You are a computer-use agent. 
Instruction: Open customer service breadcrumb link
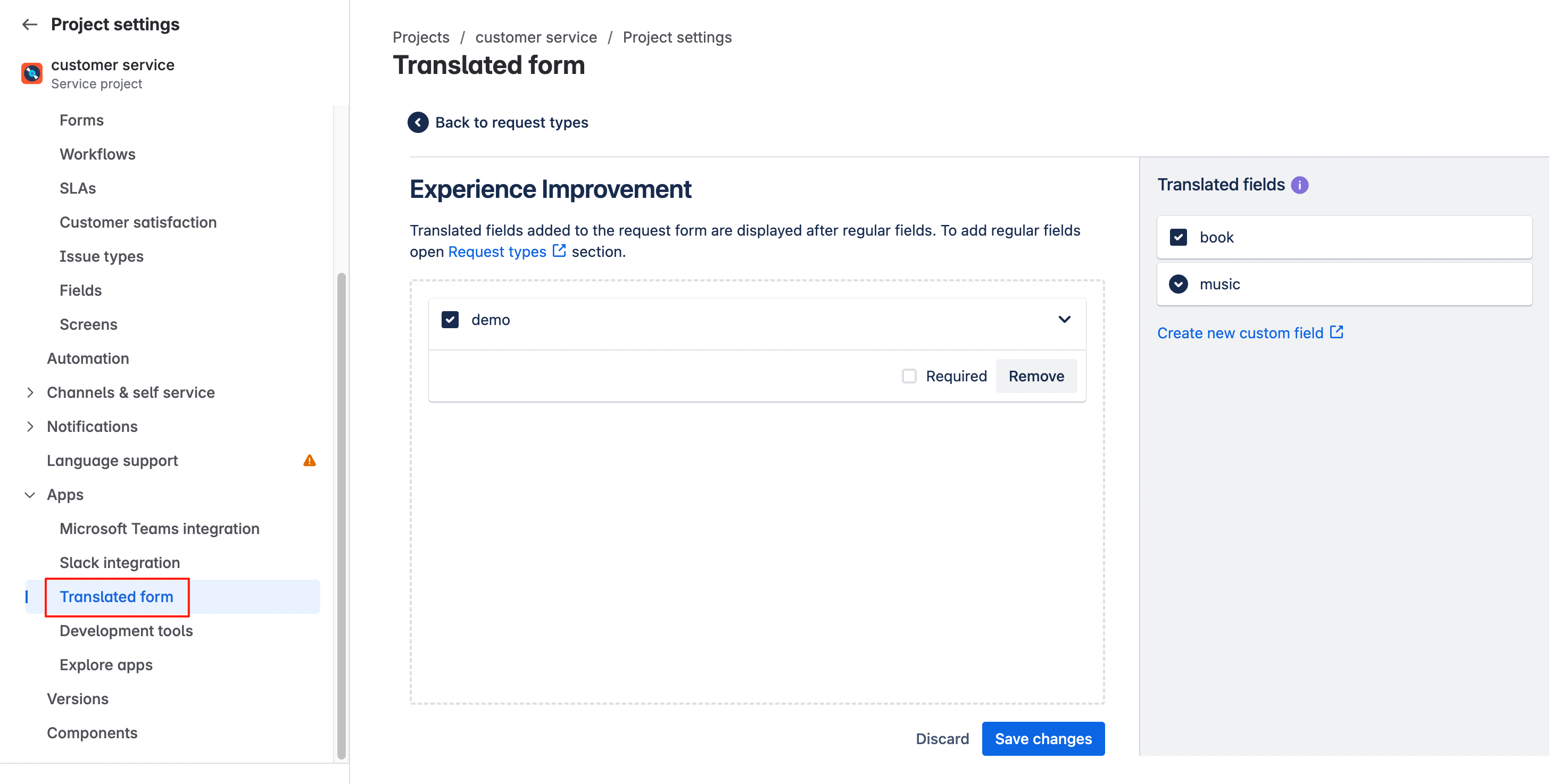(x=536, y=37)
